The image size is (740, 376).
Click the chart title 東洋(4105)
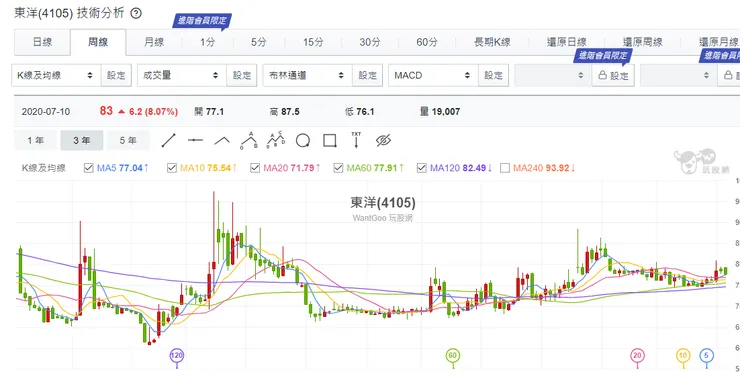383,203
